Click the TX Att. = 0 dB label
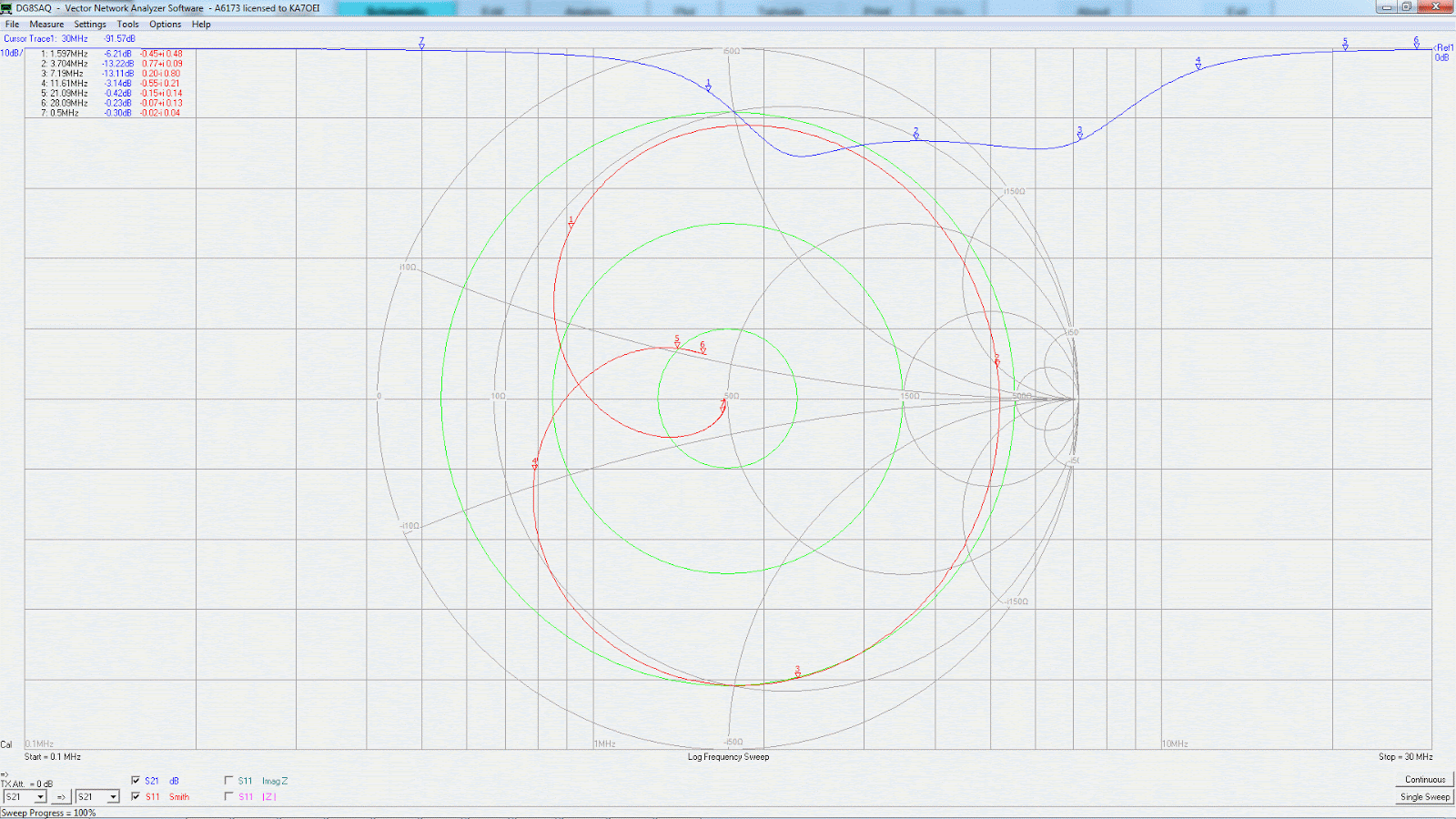Screen dimensions: 1456x819 (26, 784)
